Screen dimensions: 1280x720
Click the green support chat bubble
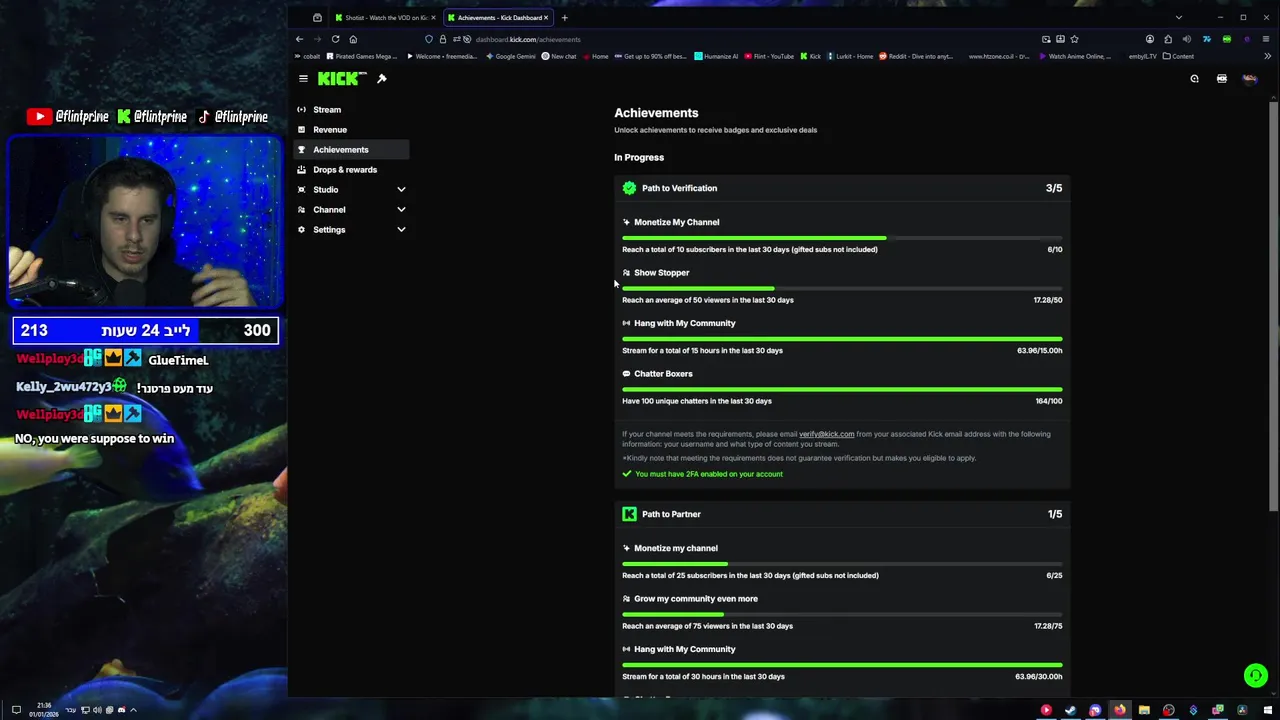pyautogui.click(x=1256, y=676)
